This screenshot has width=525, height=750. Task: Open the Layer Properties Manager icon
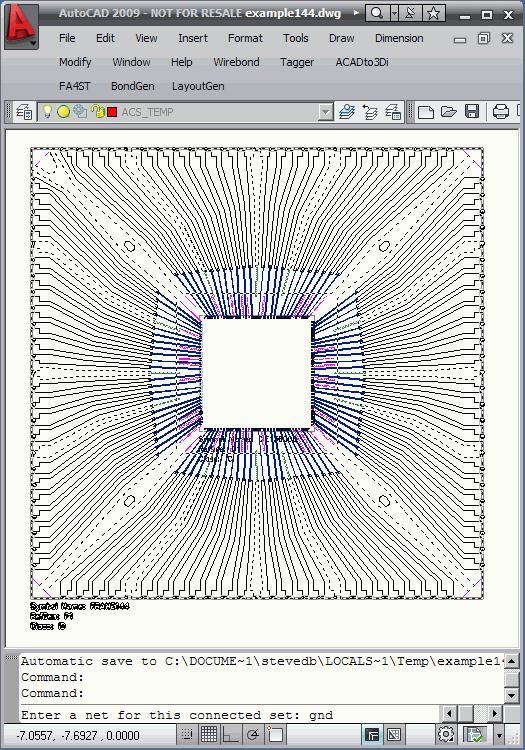pos(24,112)
